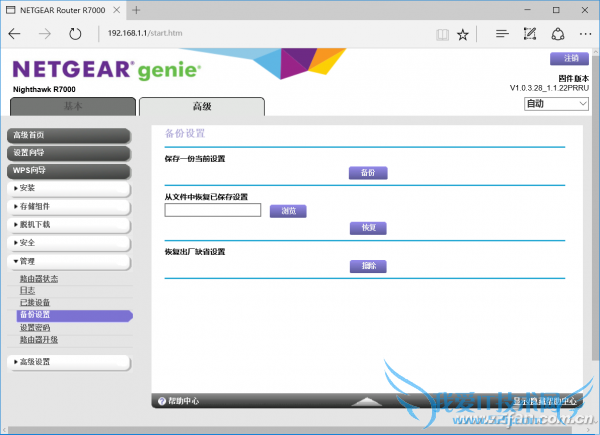Viewport: 600px width, 435px height.
Task: Click the vertical page scrollbar
Action: coord(595,207)
